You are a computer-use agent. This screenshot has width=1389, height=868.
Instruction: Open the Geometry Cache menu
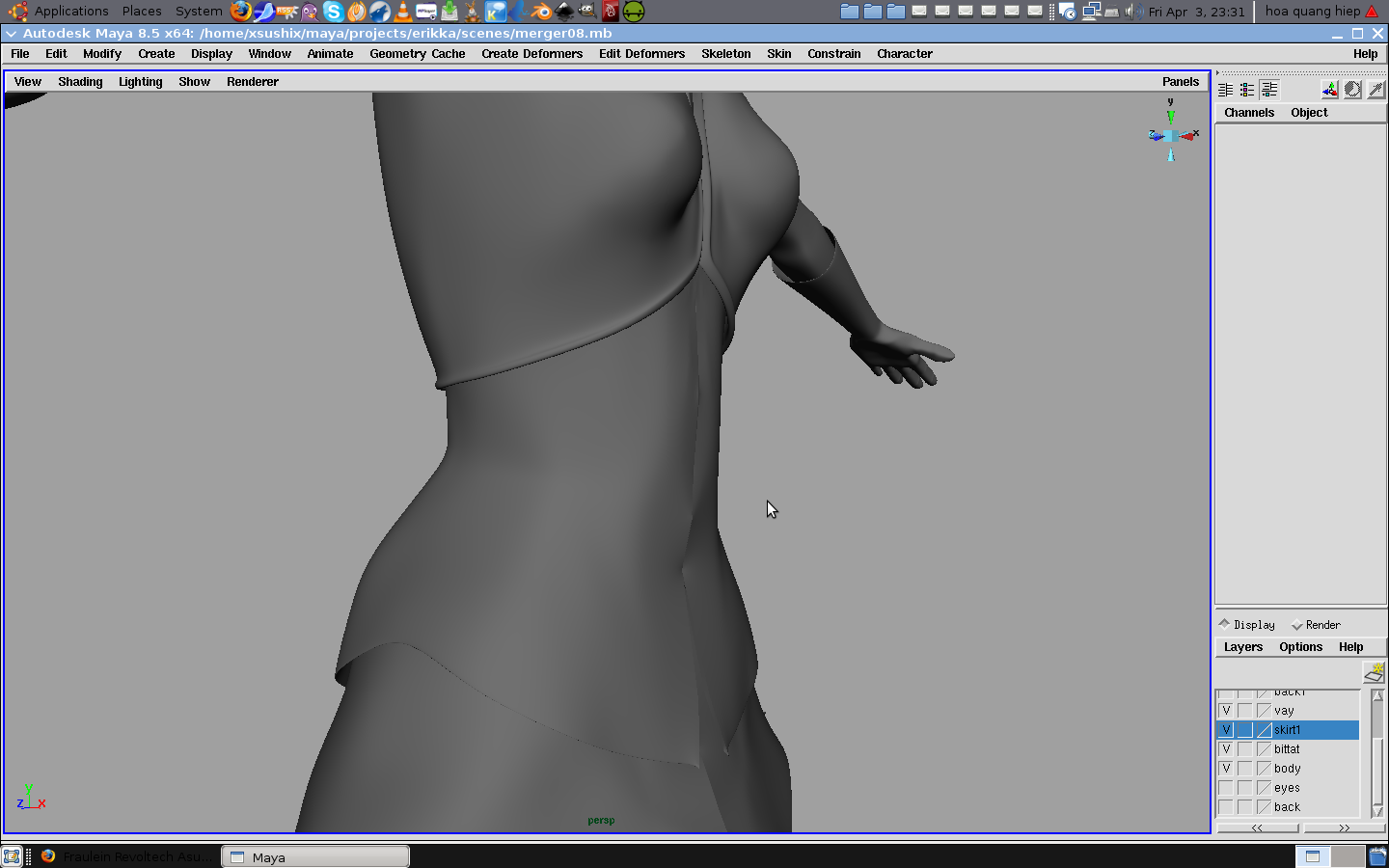point(418,54)
